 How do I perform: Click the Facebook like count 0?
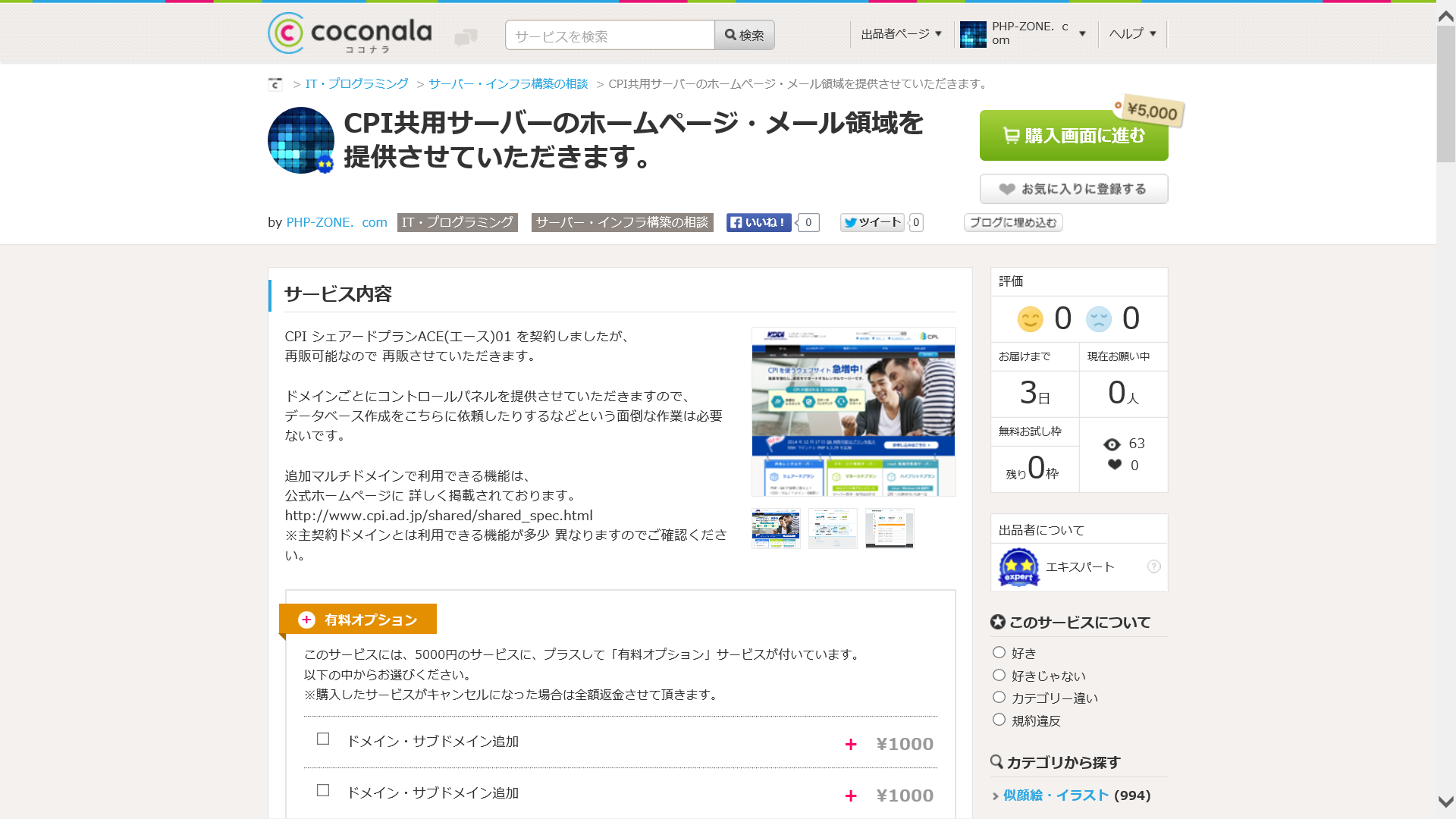[x=808, y=222]
